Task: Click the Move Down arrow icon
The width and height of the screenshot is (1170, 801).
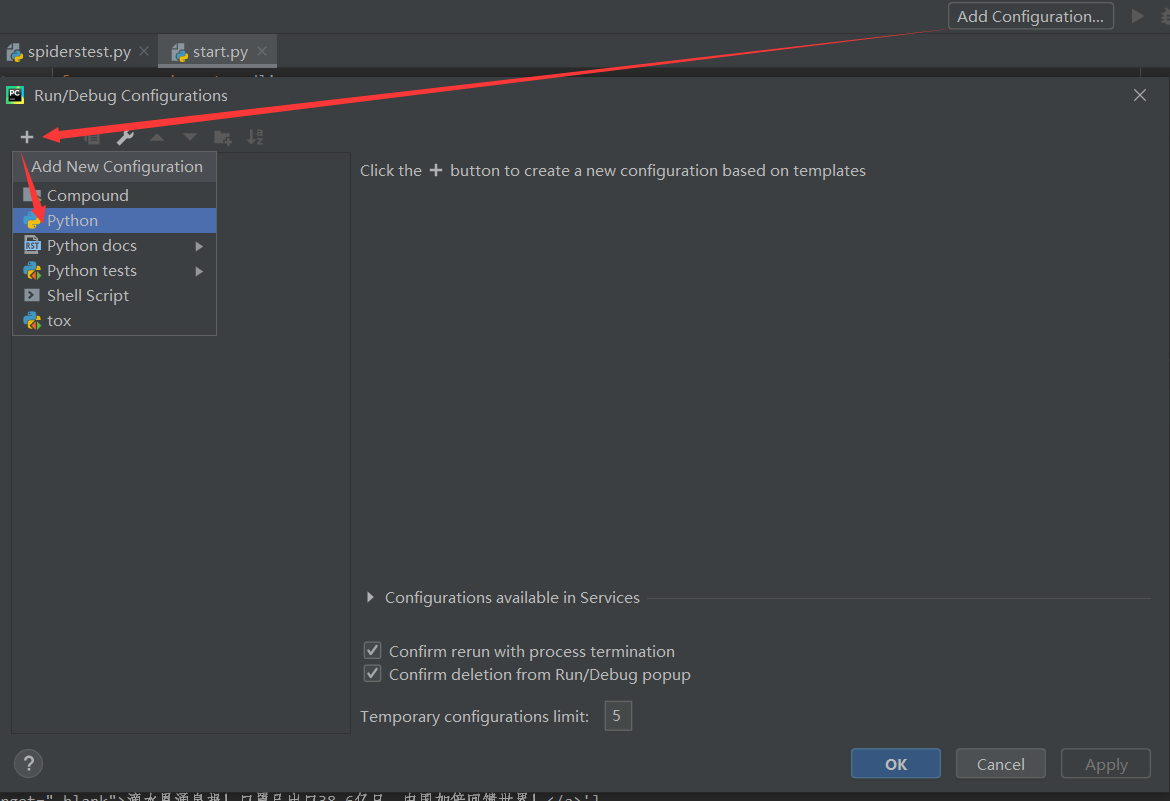Action: tap(189, 136)
